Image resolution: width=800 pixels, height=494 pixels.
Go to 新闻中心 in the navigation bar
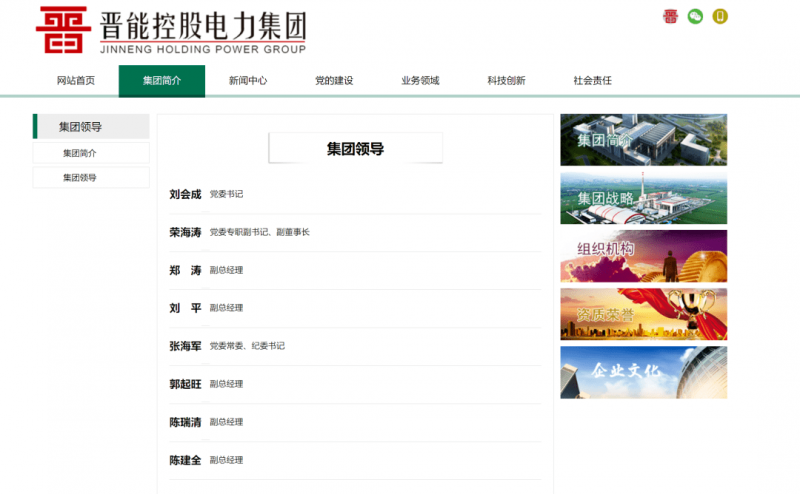click(248, 81)
